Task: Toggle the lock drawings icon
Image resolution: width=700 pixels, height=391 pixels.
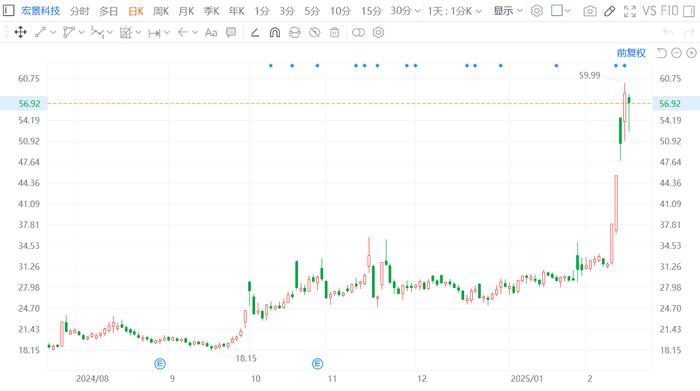Action: point(295,32)
